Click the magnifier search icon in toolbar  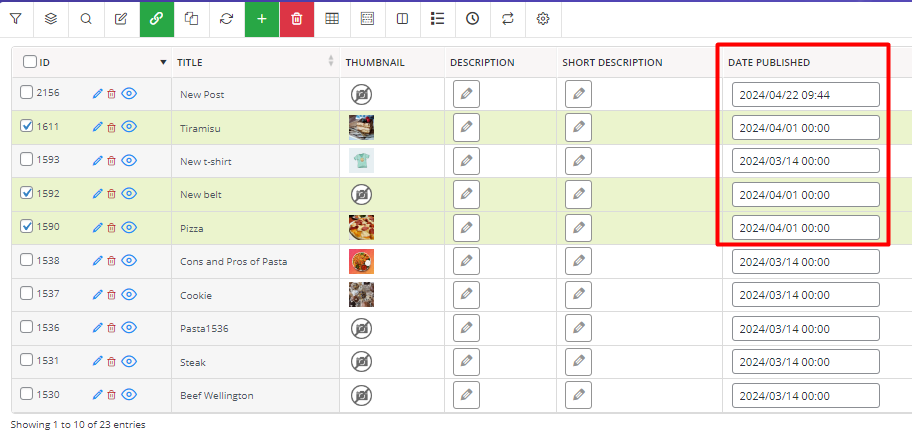(86, 19)
